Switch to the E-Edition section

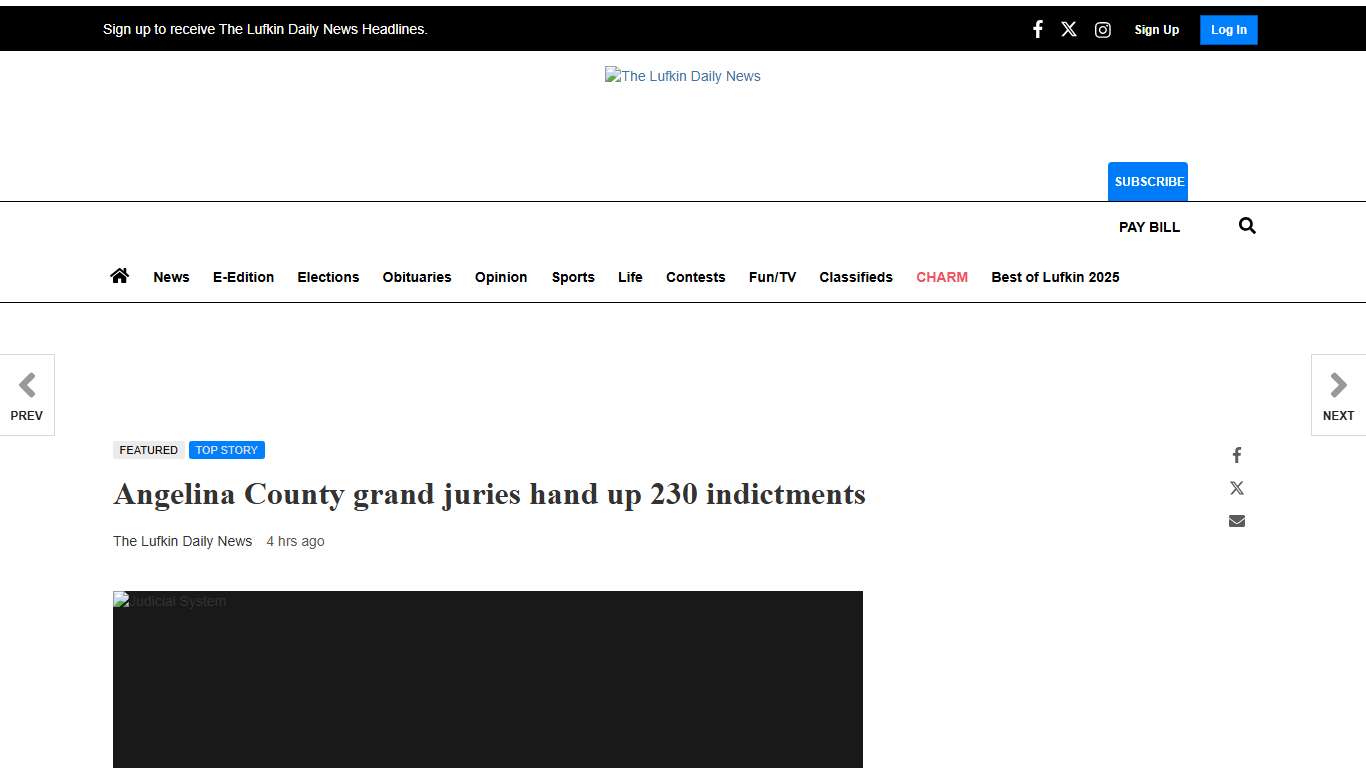tap(243, 277)
